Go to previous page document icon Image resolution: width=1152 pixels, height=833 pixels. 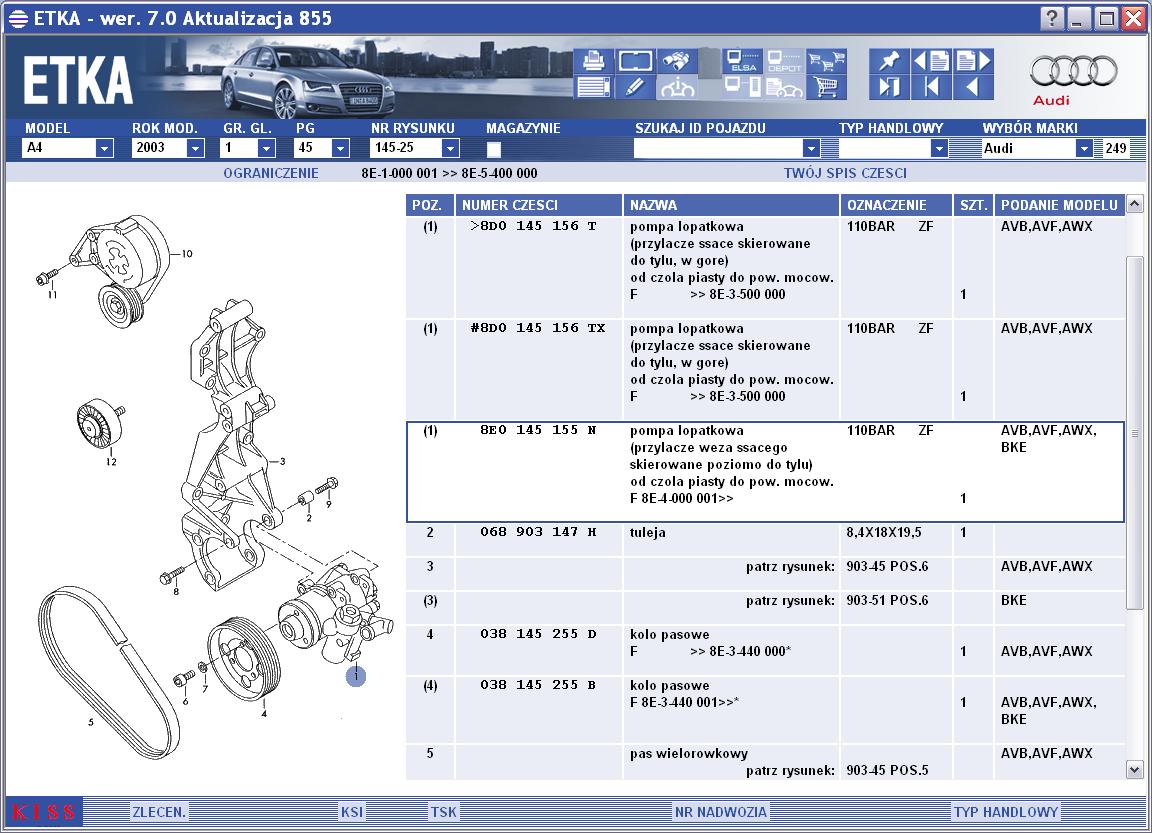click(x=931, y=61)
